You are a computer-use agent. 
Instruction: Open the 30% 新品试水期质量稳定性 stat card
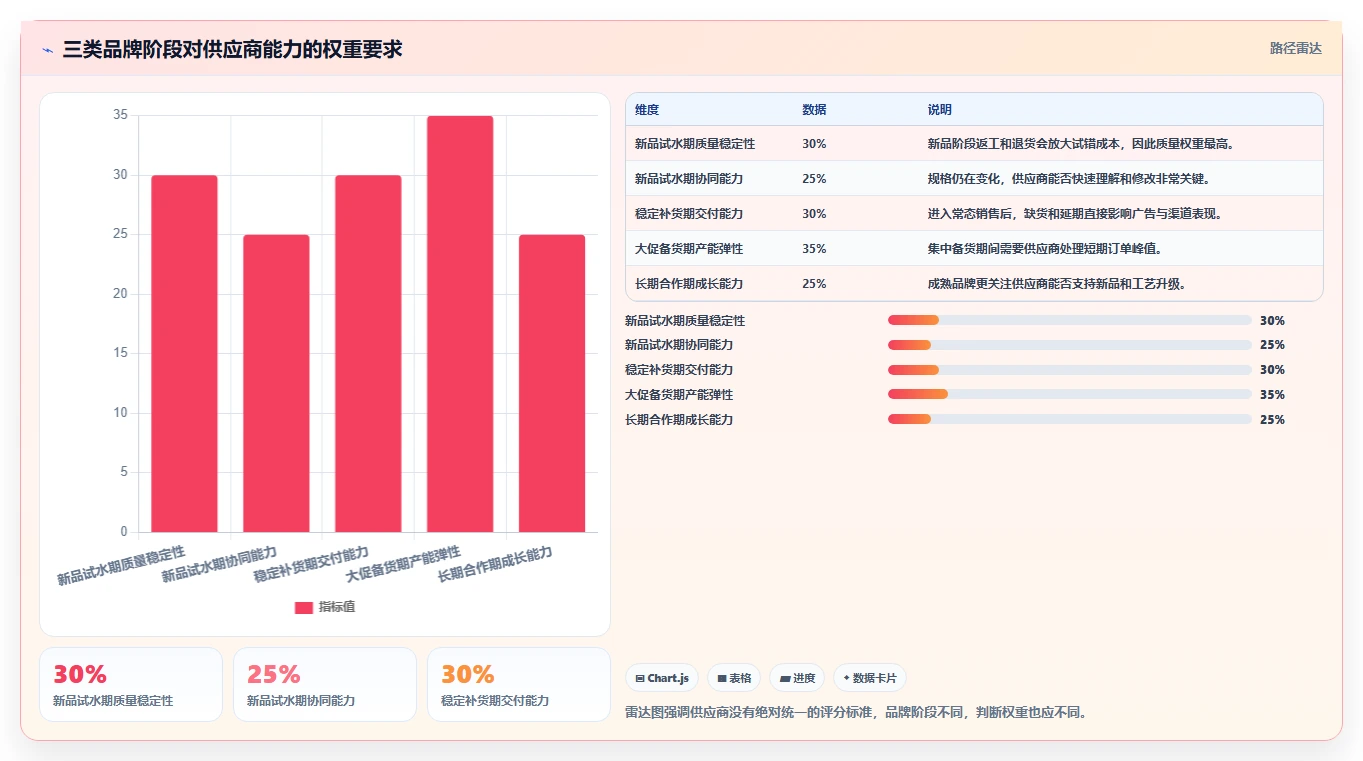tap(131, 684)
